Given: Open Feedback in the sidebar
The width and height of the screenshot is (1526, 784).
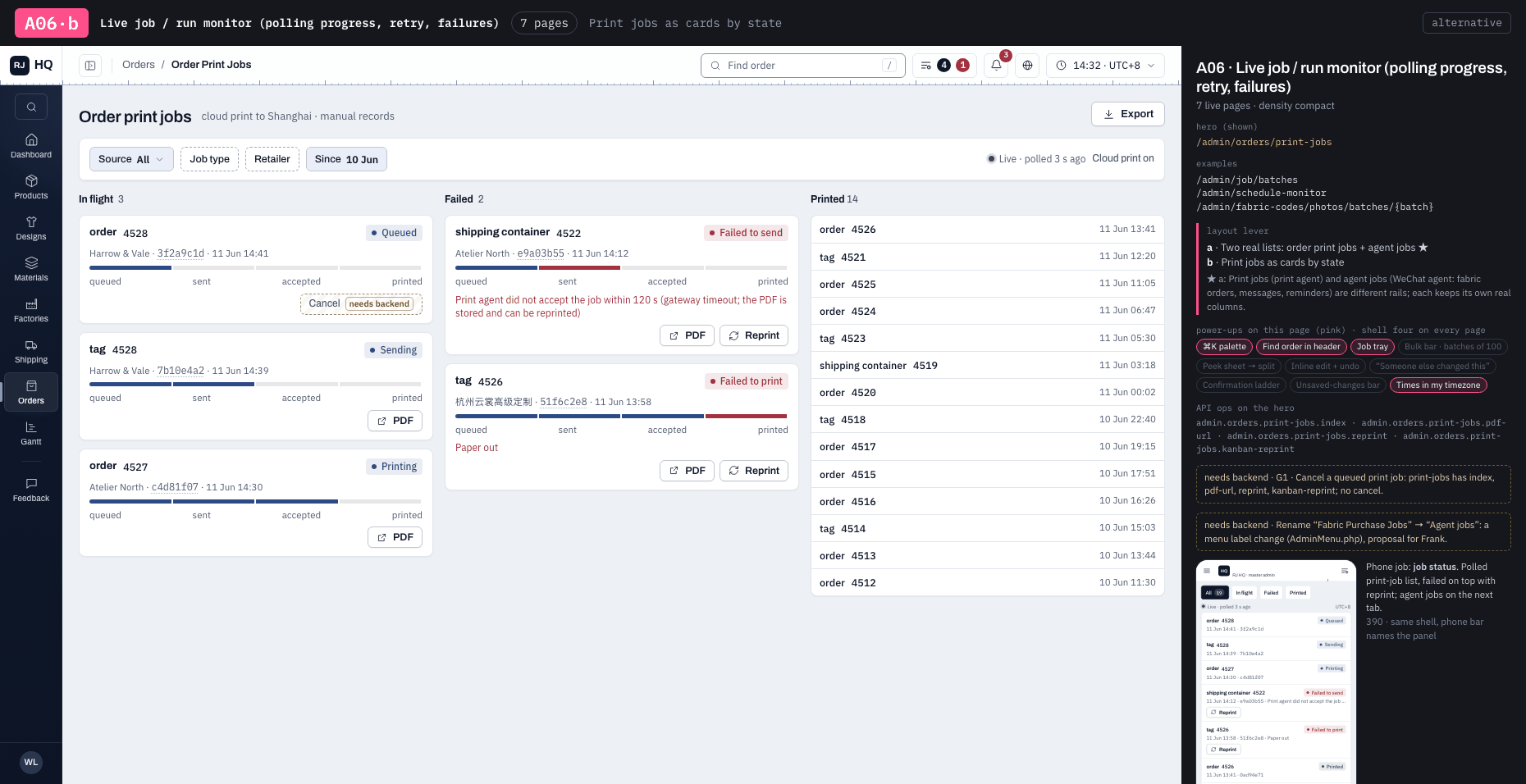Looking at the screenshot, I should click(31, 490).
